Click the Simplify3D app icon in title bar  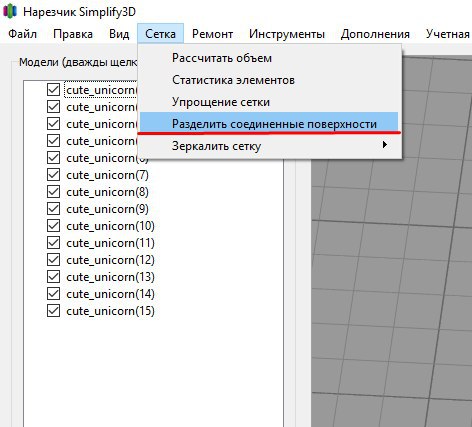tap(10, 11)
